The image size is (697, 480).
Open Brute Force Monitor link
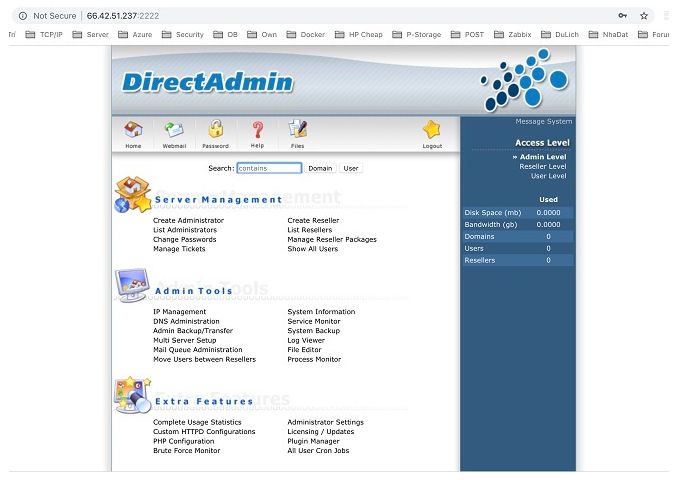[x=187, y=451]
